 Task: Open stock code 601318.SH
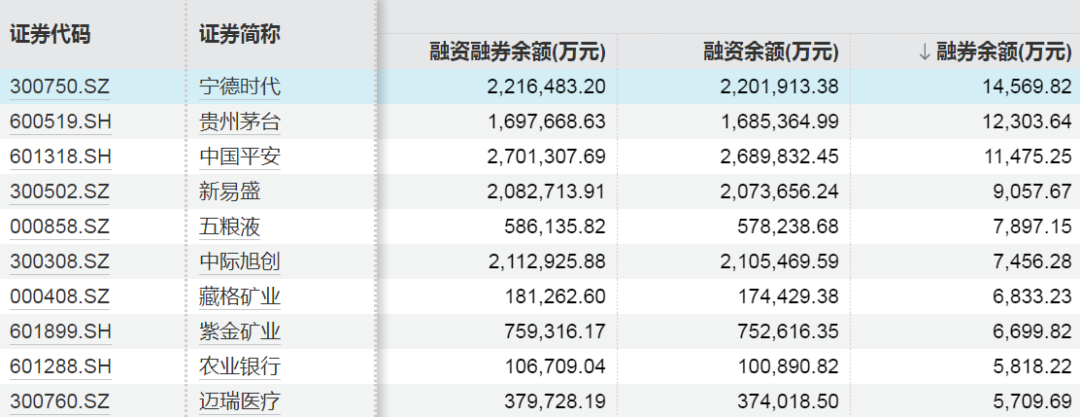click(x=61, y=157)
